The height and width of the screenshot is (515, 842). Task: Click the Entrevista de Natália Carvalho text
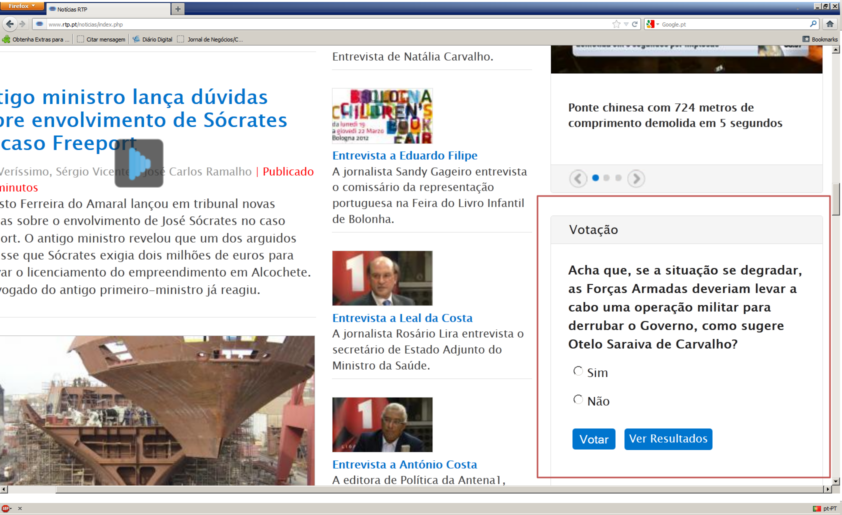click(412, 56)
